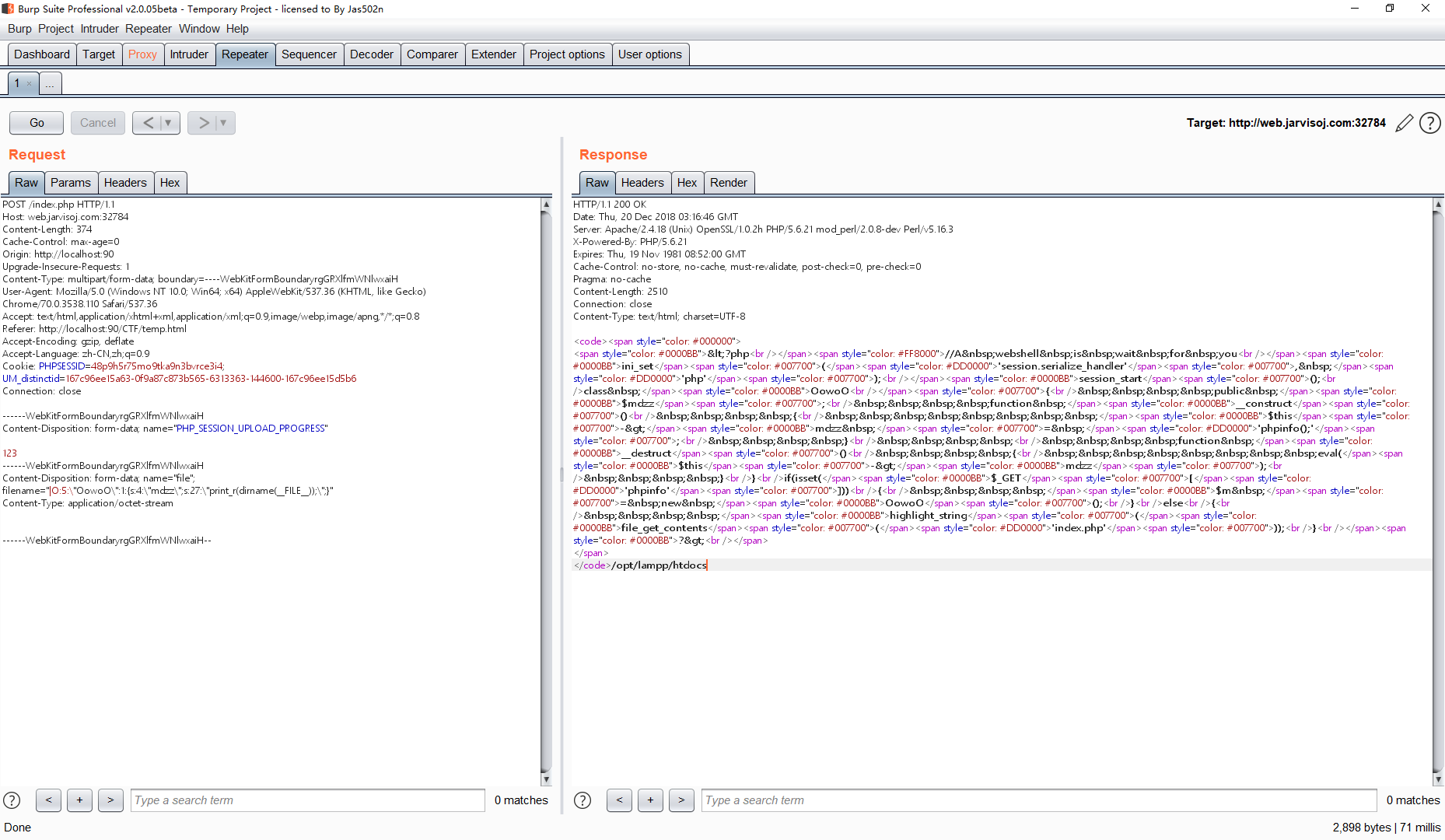1445x840 pixels.
Task: Open the Window menu
Action: 199,29
